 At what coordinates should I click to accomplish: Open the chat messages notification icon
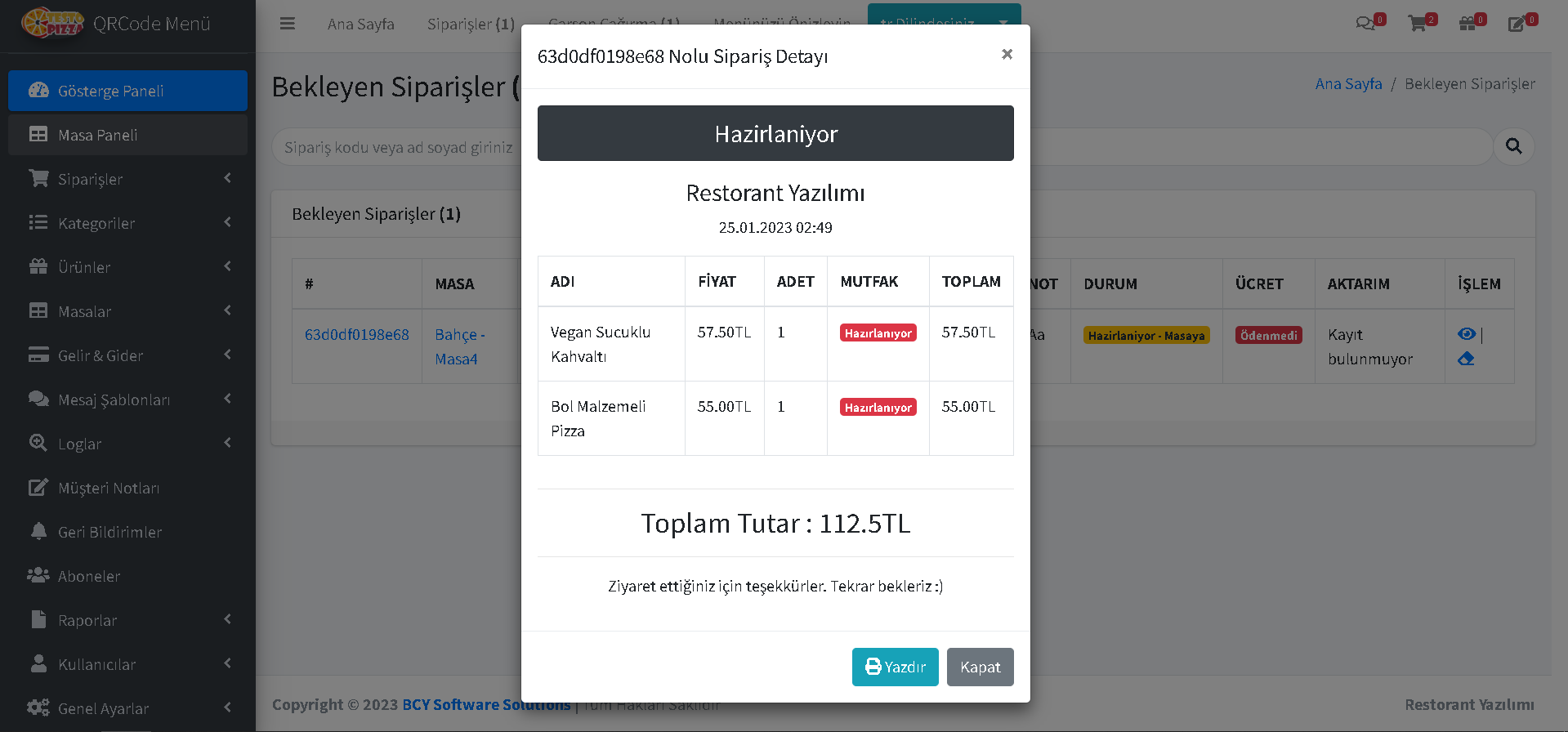click(x=1365, y=24)
